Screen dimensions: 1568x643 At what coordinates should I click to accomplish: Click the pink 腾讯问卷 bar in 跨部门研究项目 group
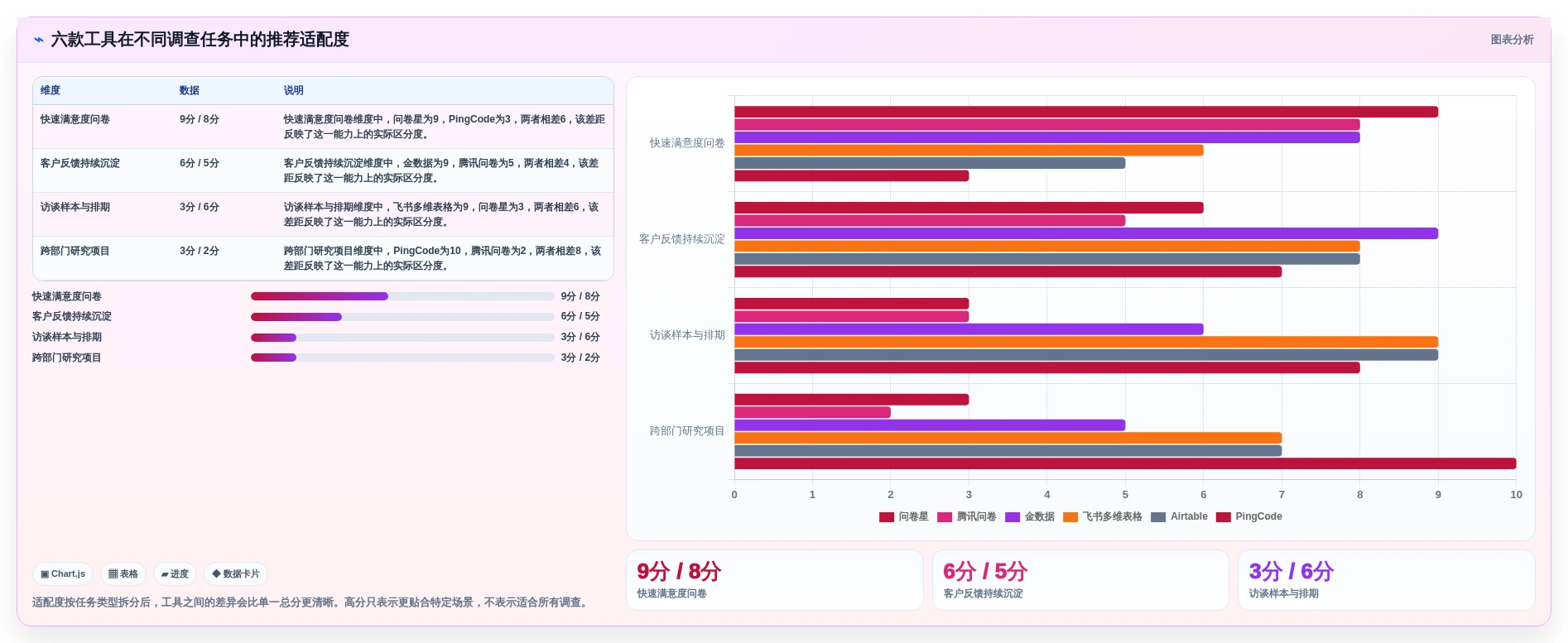click(812, 412)
